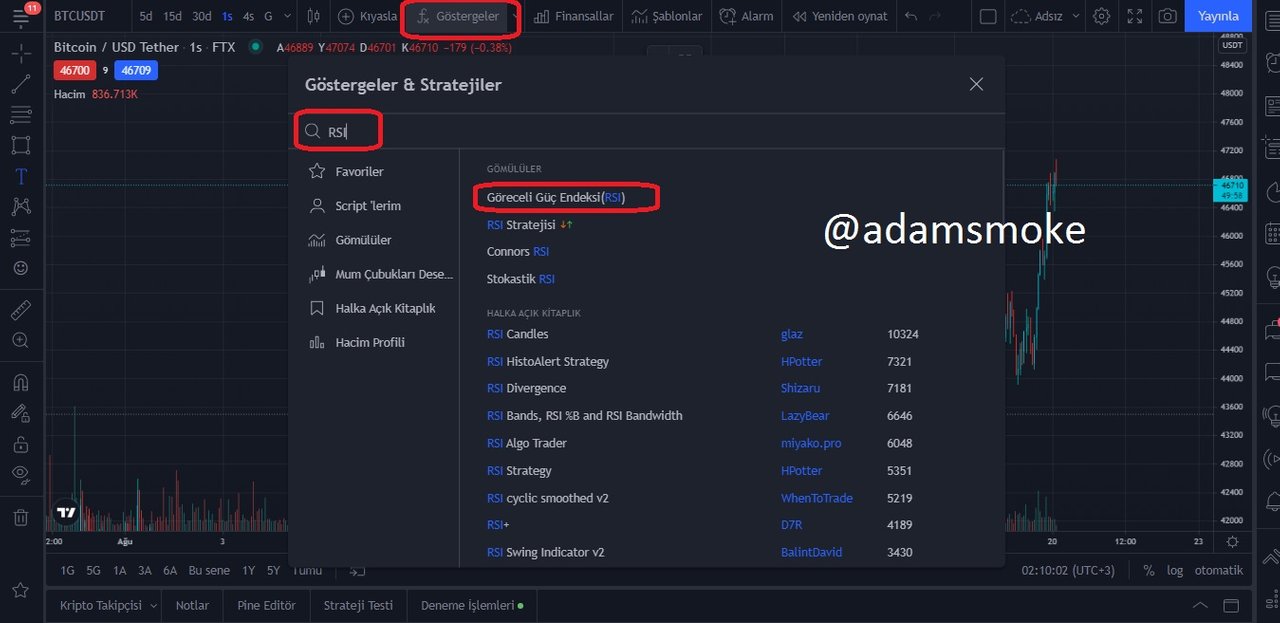Select the trend line drawing tool
Viewport: 1280px width, 623px height.
click(x=20, y=84)
